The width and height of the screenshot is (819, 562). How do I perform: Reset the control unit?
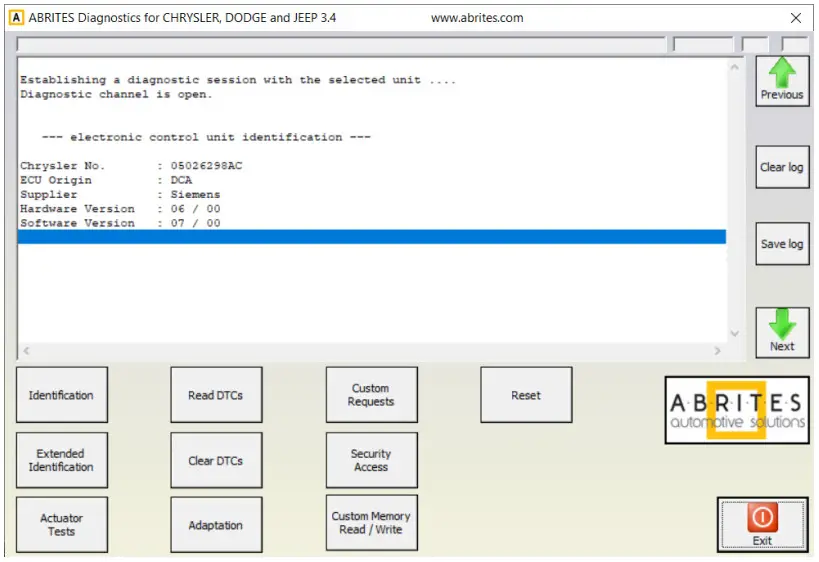tap(526, 395)
